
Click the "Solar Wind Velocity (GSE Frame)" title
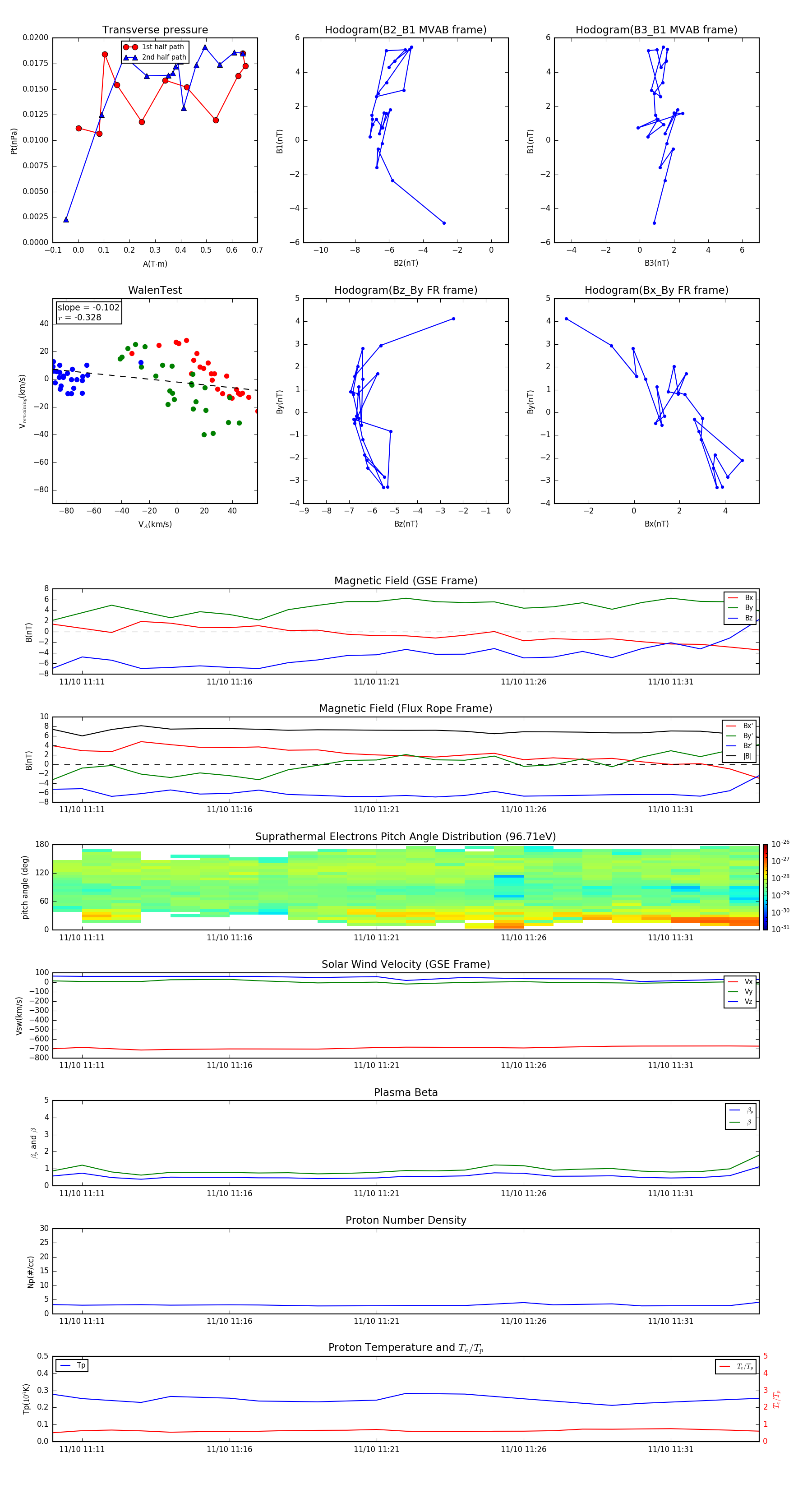click(x=406, y=965)
